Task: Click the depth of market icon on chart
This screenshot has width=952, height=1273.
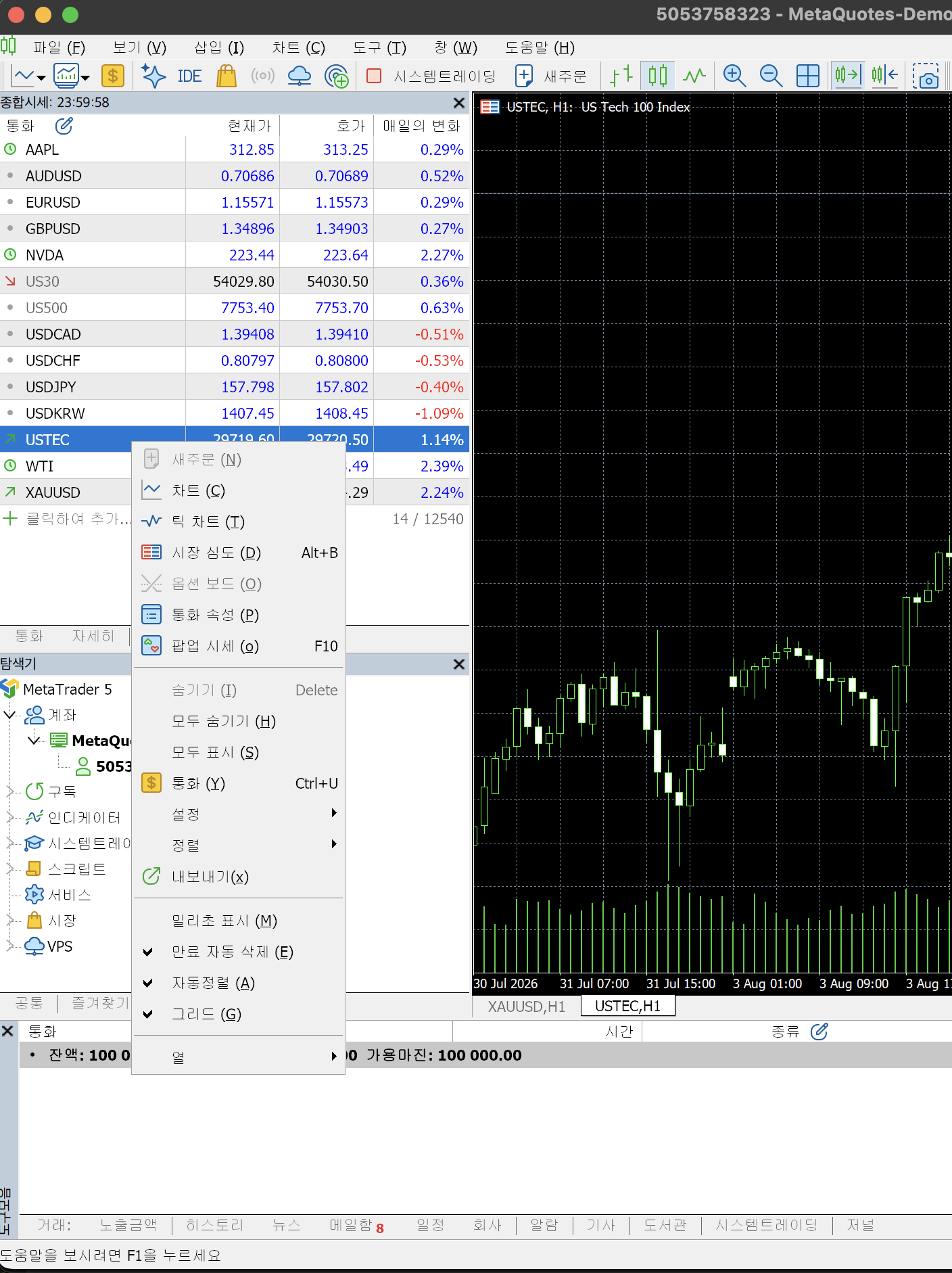Action: [x=490, y=107]
